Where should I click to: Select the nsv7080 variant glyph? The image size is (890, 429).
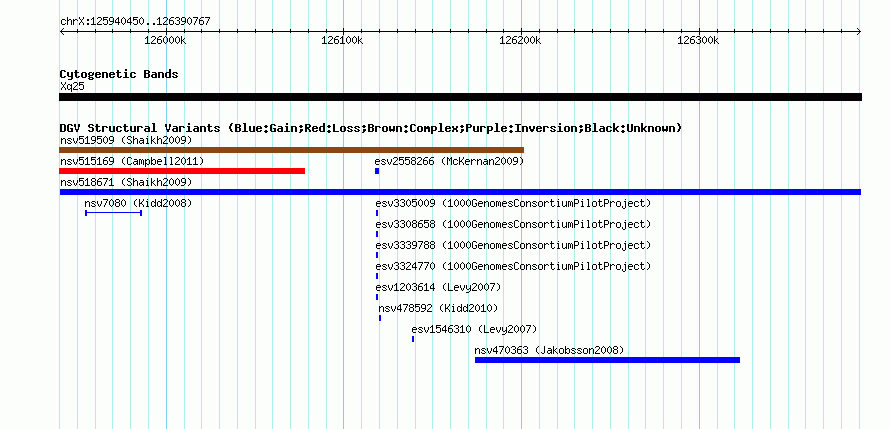pyautogui.click(x=114, y=213)
